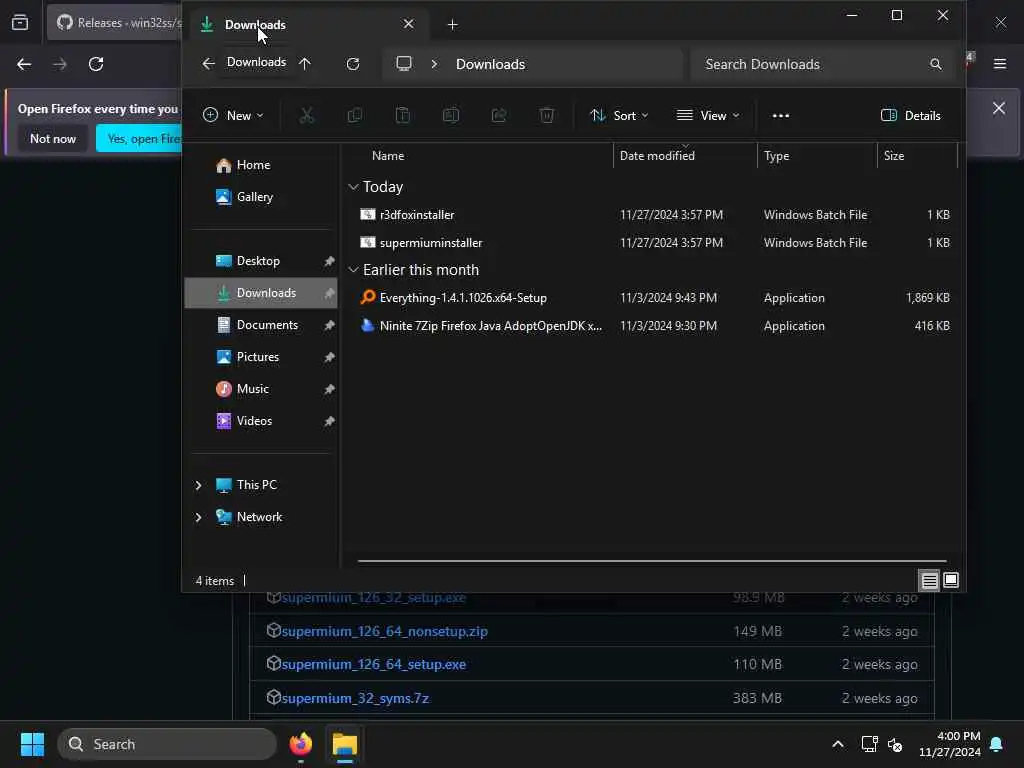The width and height of the screenshot is (1024, 768).
Task: Click the search magnifier in Search Downloads
Action: 935,64
